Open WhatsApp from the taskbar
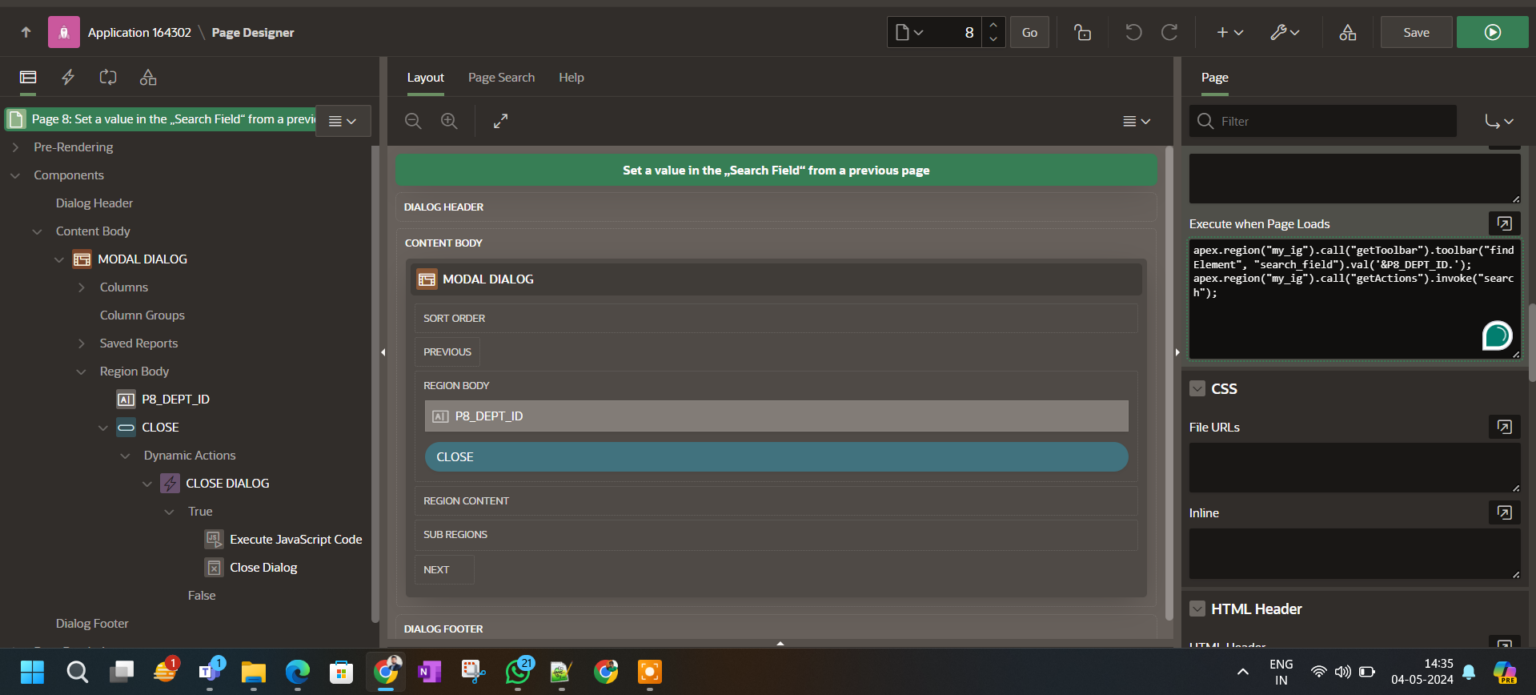The width and height of the screenshot is (1536, 695). 519,672
